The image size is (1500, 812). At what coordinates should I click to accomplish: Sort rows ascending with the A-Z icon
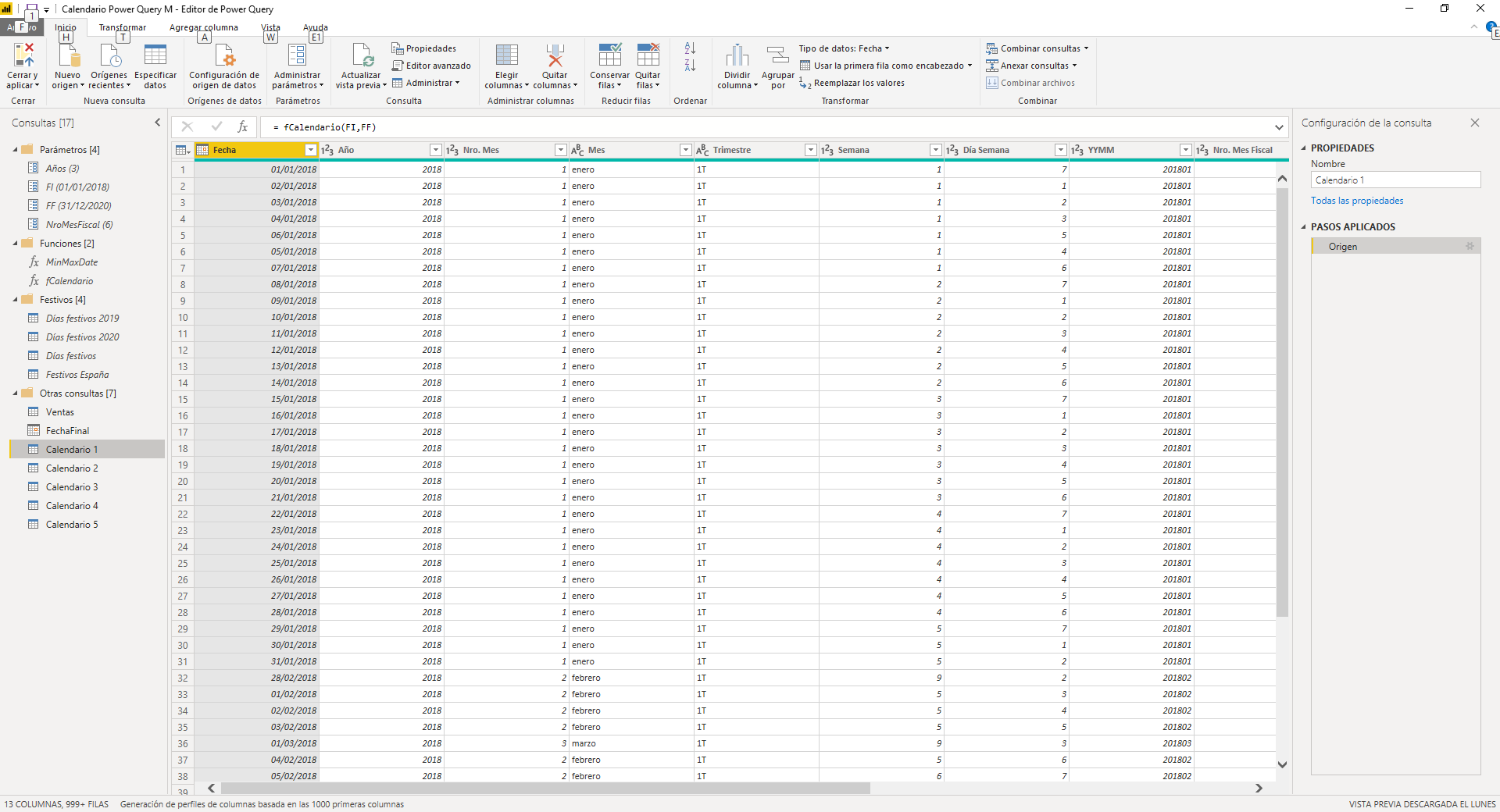click(x=690, y=48)
